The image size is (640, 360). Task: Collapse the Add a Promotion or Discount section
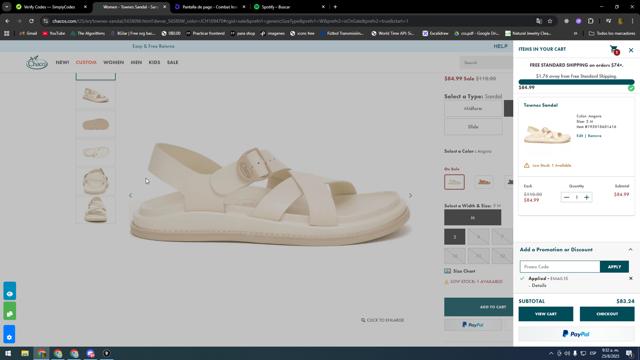(630, 249)
